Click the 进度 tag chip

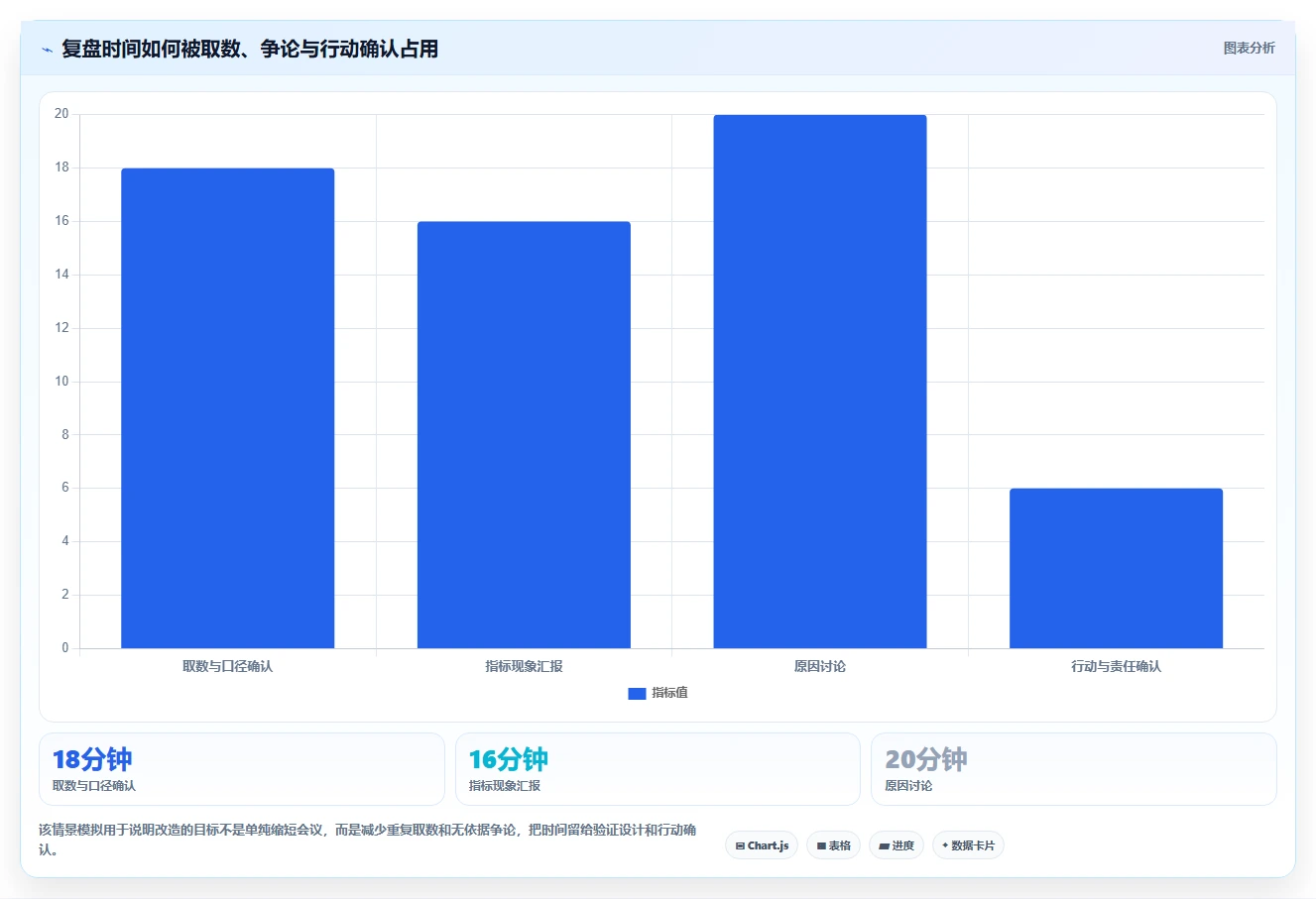coord(897,845)
